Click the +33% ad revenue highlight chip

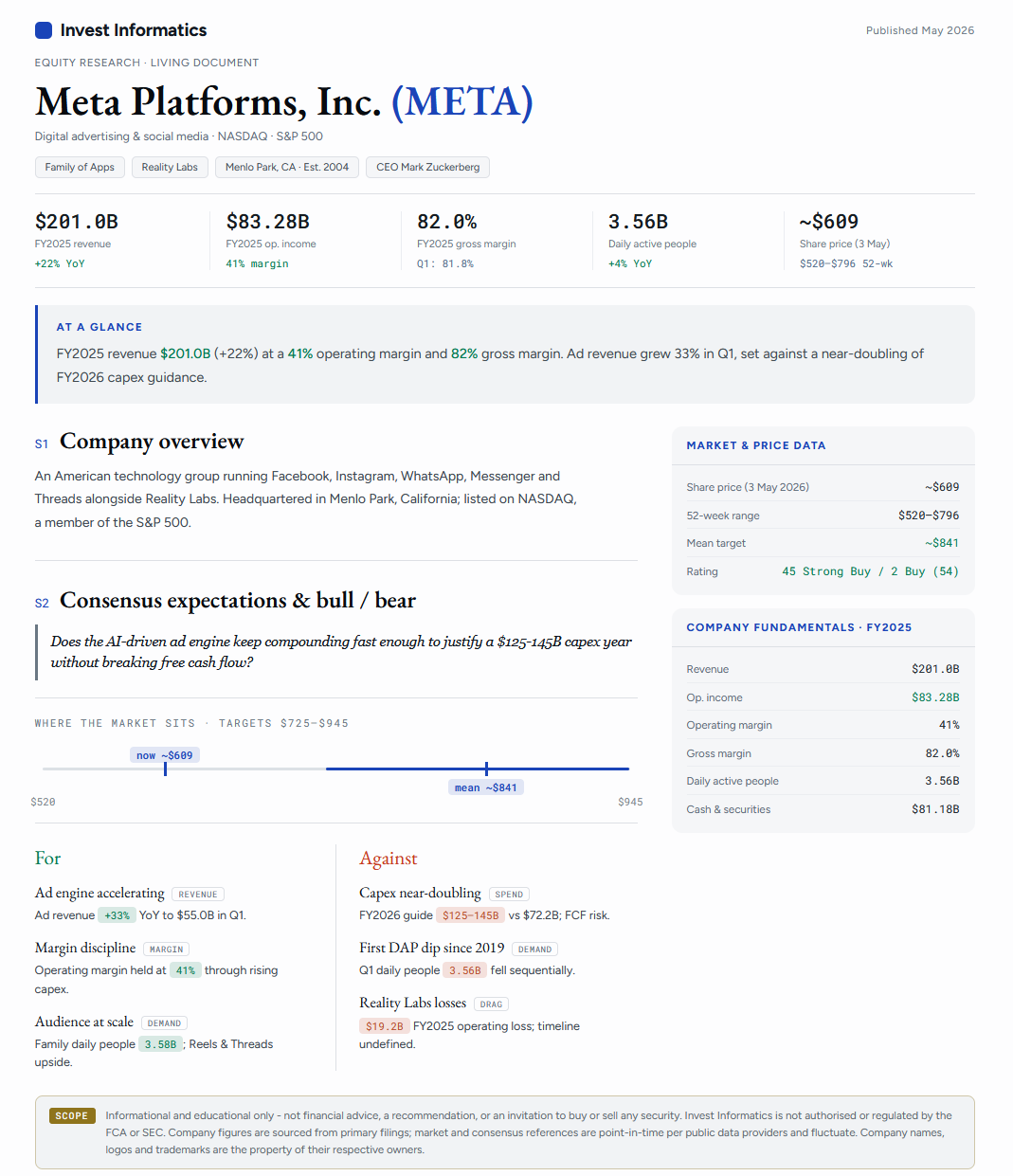118,915
